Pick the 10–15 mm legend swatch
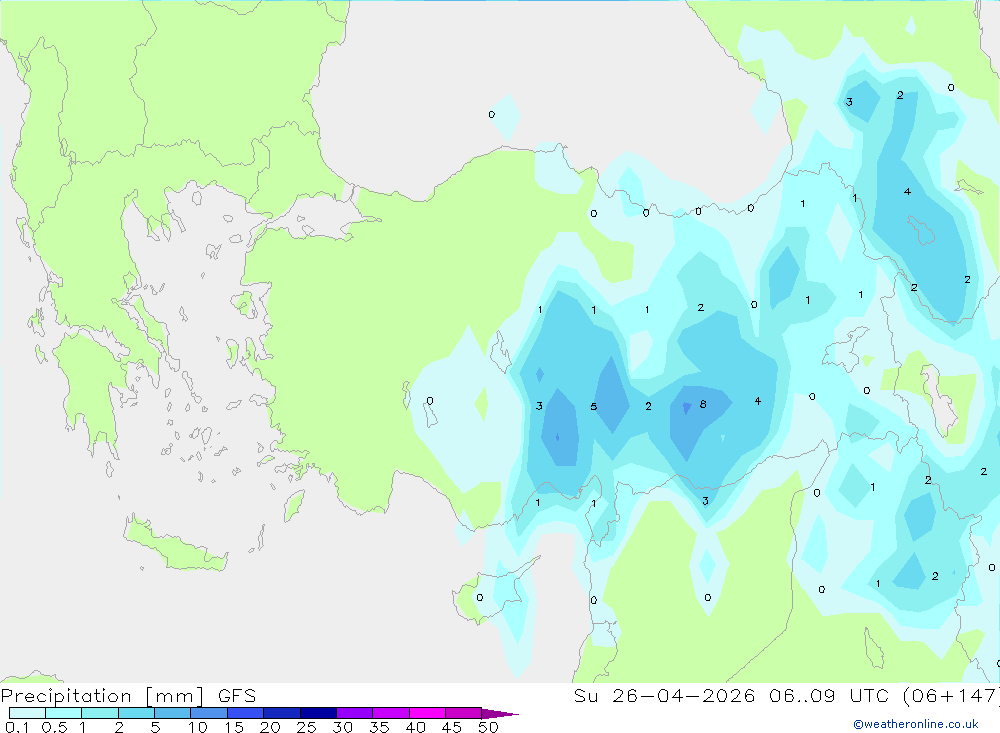The width and height of the screenshot is (1000, 733). 209,713
